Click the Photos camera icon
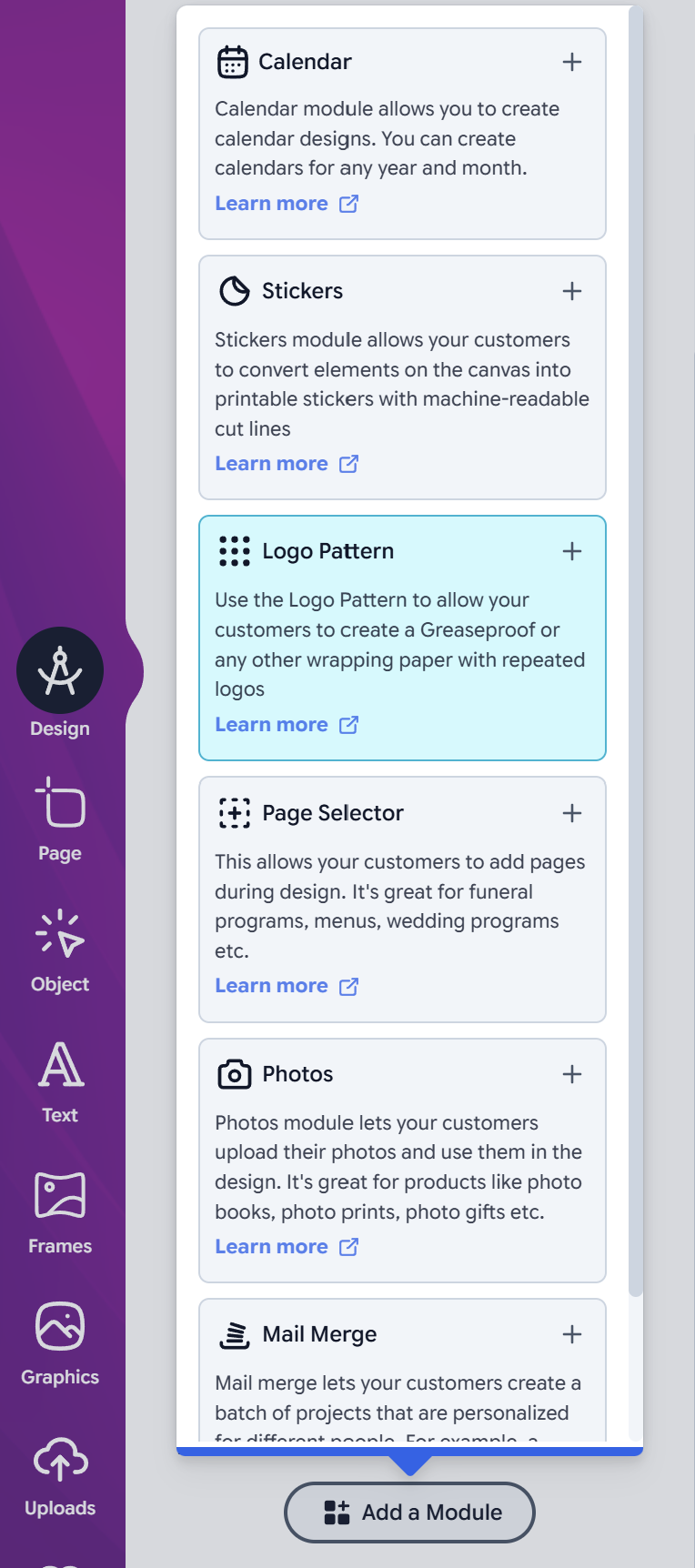Viewport: 695px width, 1568px height. (234, 1074)
